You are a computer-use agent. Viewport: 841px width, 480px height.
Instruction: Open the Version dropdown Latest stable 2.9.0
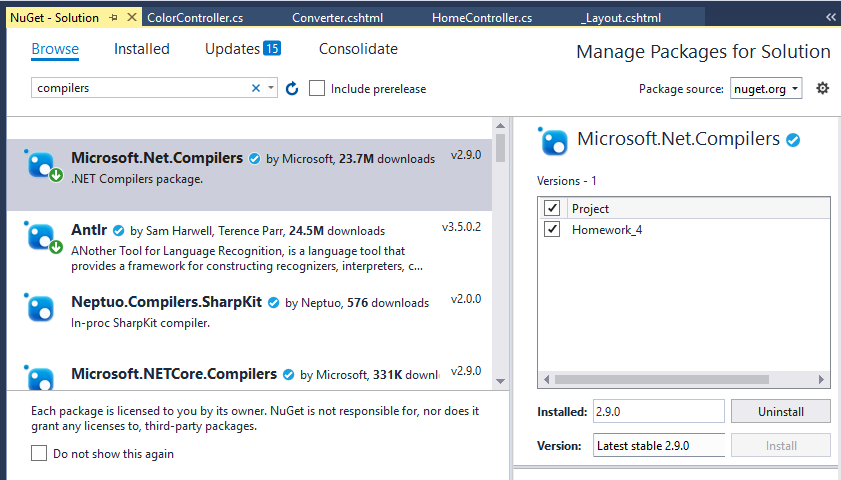(659, 446)
